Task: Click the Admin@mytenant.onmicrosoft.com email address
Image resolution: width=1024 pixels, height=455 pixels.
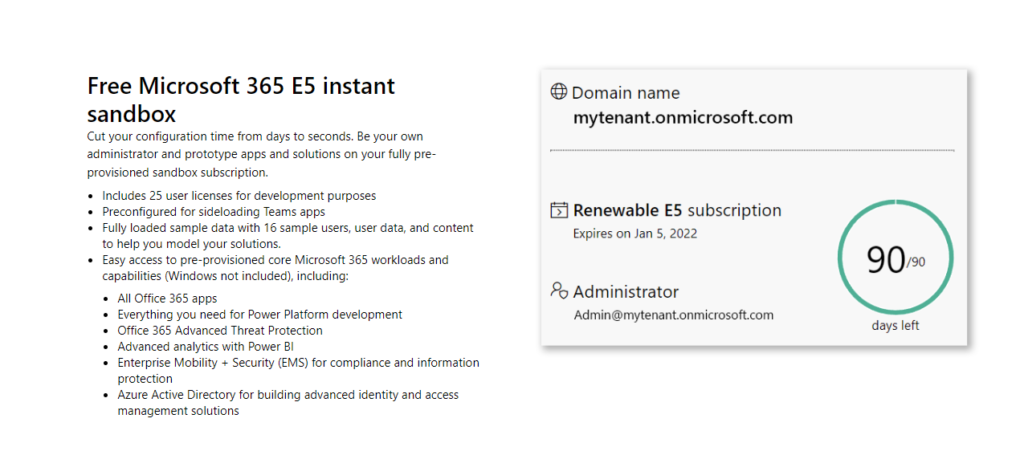Action: coord(673,315)
